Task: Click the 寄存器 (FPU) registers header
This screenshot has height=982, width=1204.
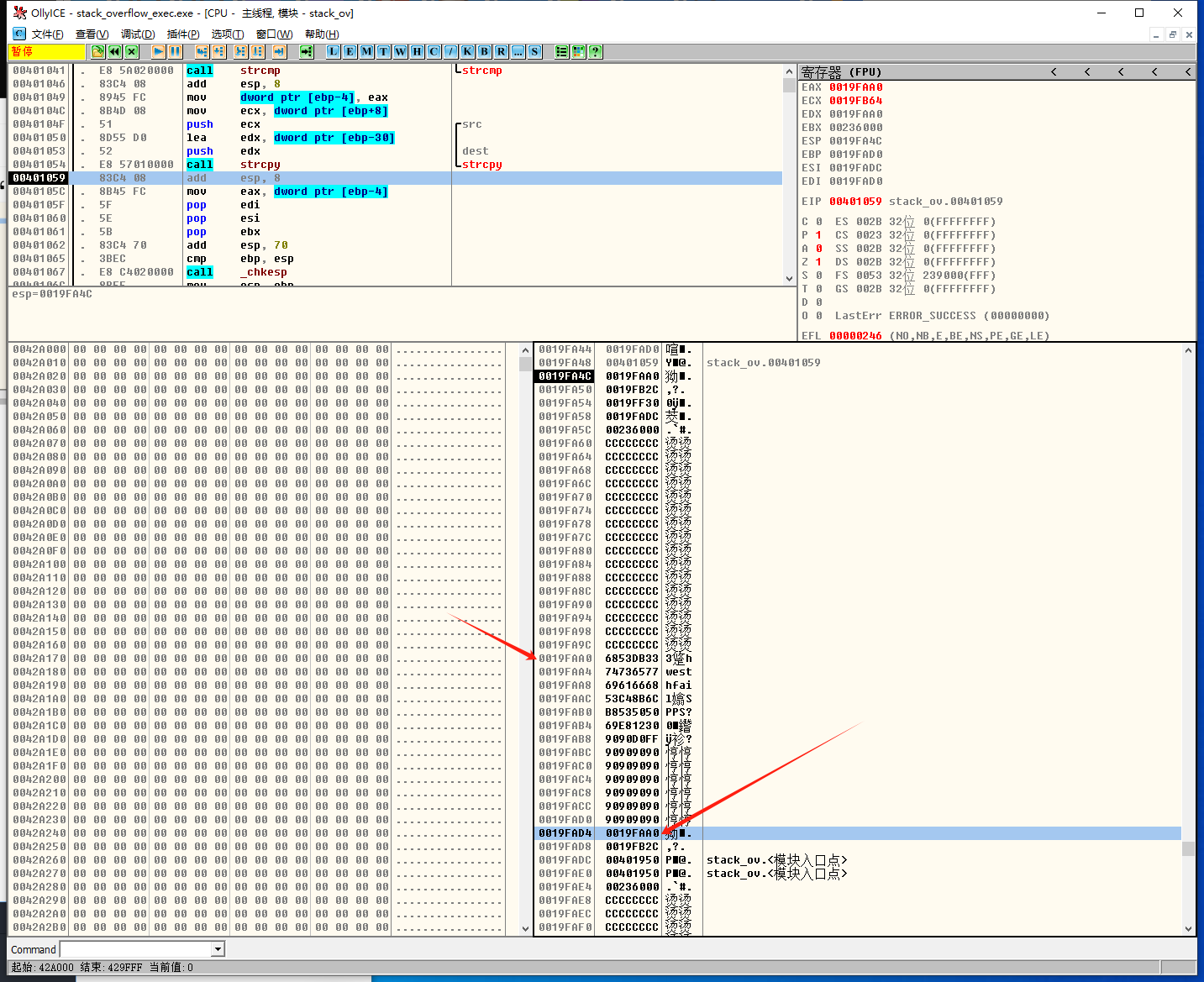Action: point(840,72)
